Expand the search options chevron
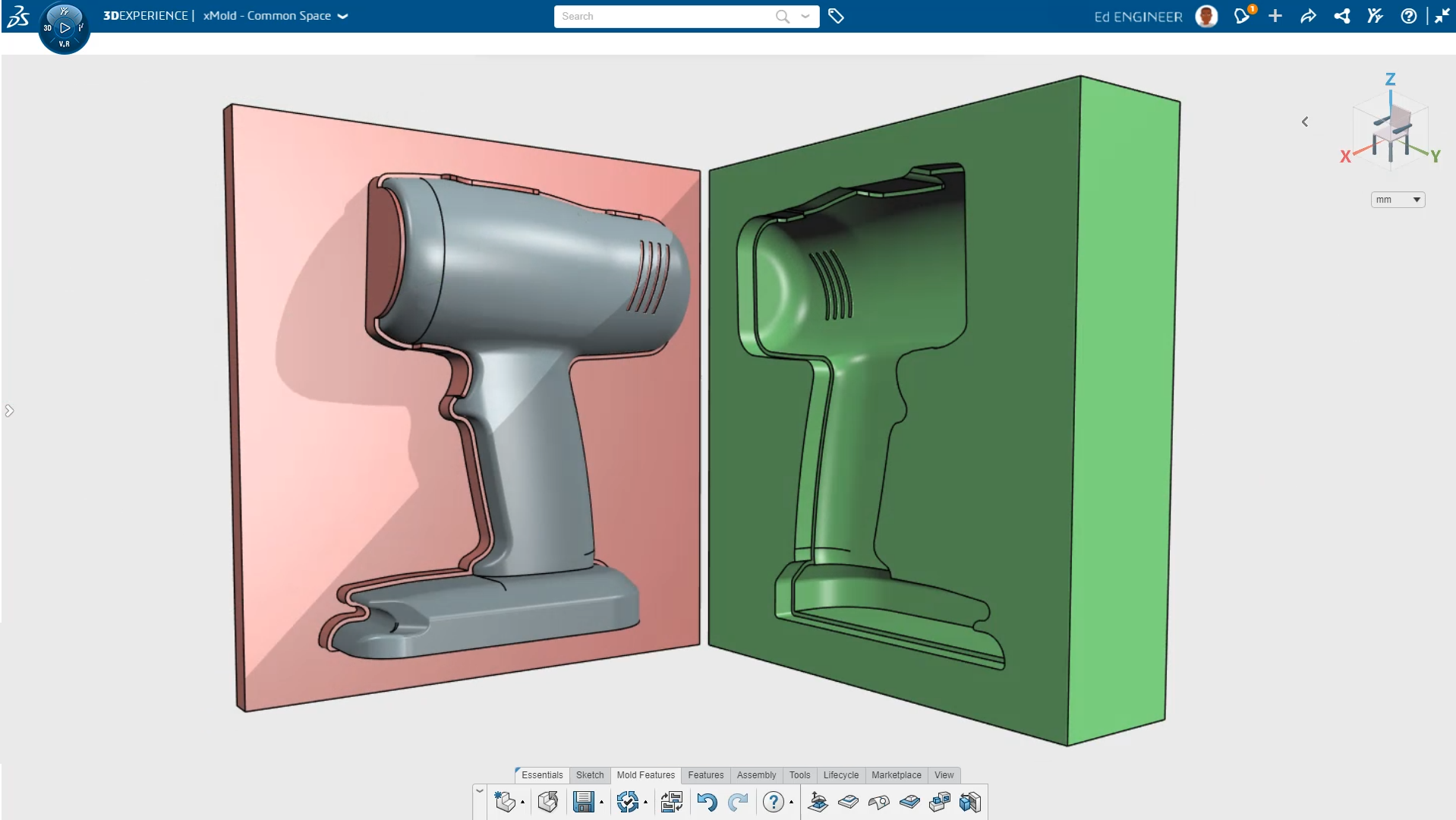 (805, 16)
